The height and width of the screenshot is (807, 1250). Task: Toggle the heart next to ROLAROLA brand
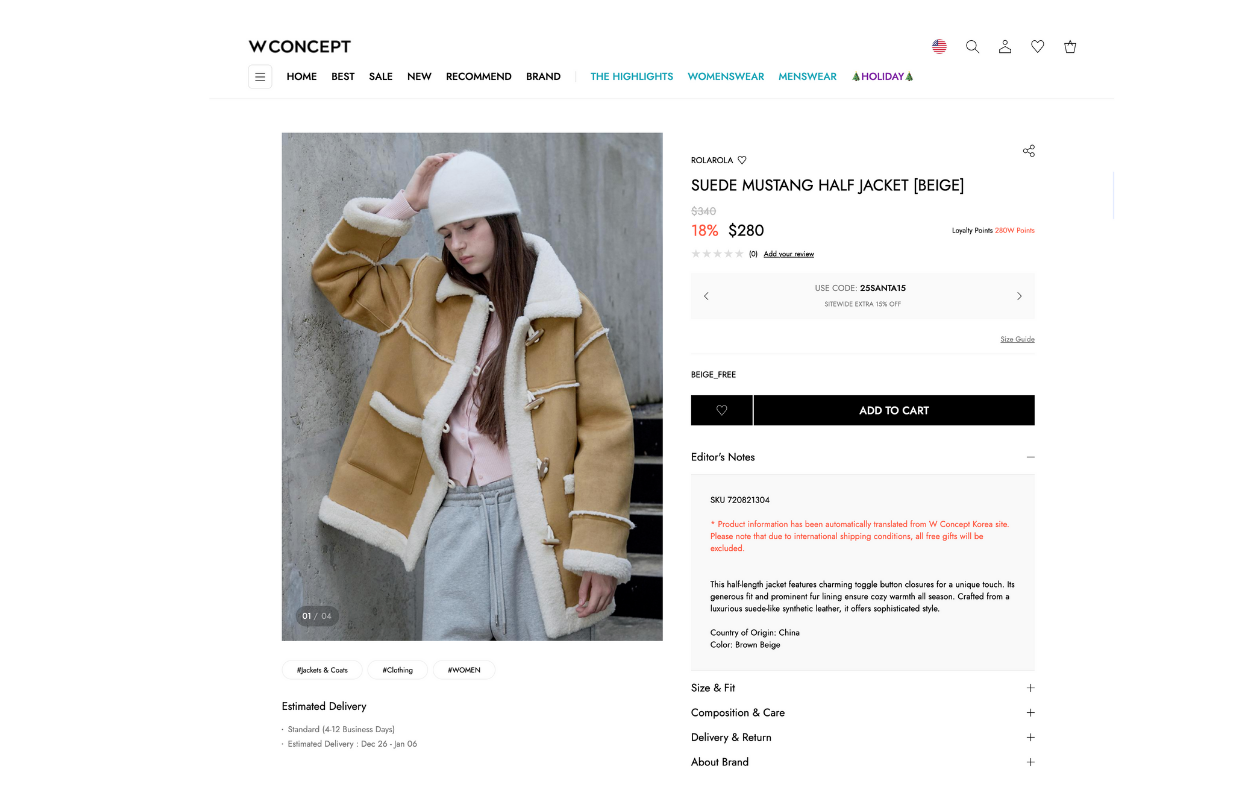(742, 160)
